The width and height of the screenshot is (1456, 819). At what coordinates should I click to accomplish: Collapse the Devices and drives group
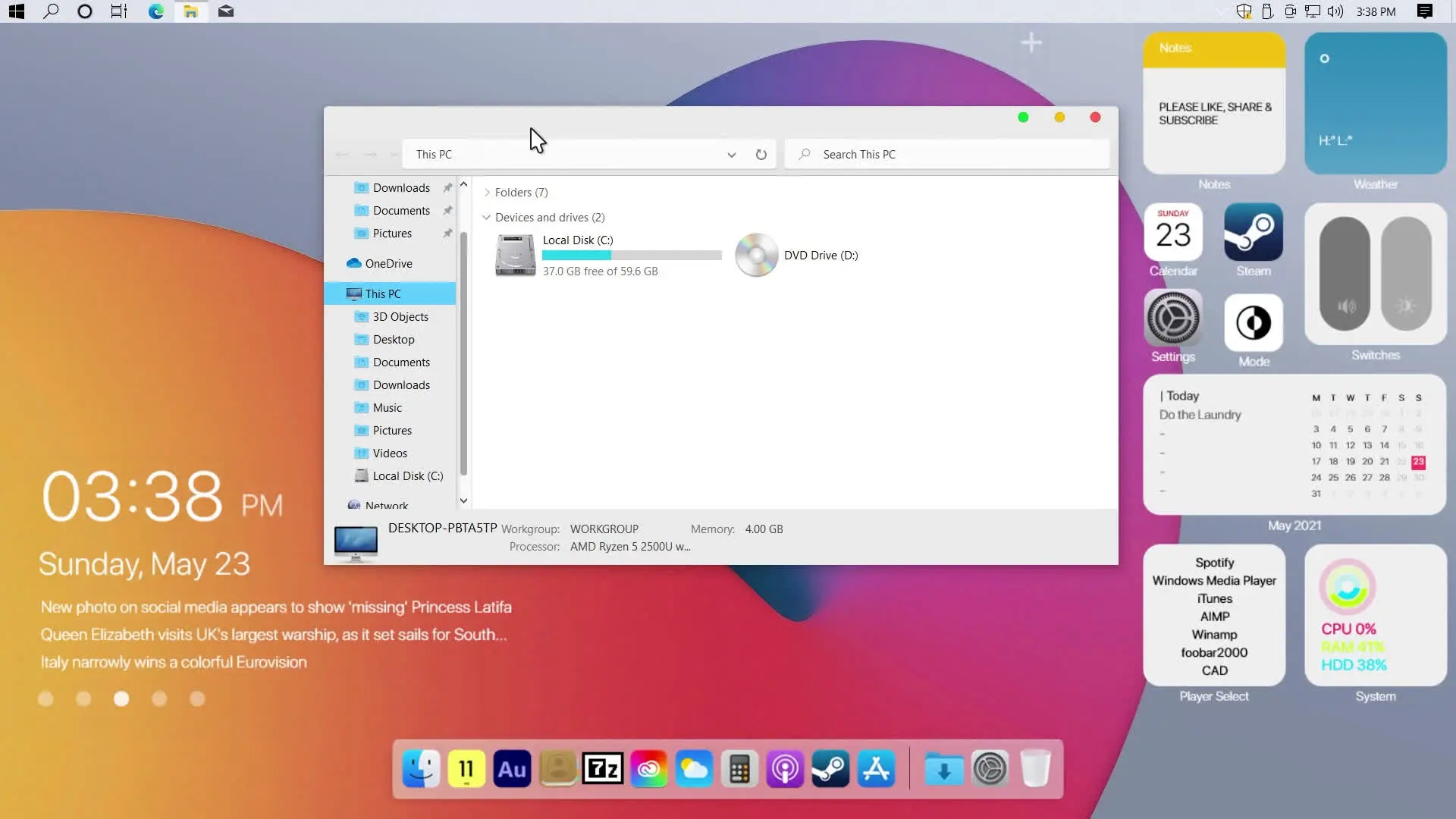coord(487,218)
